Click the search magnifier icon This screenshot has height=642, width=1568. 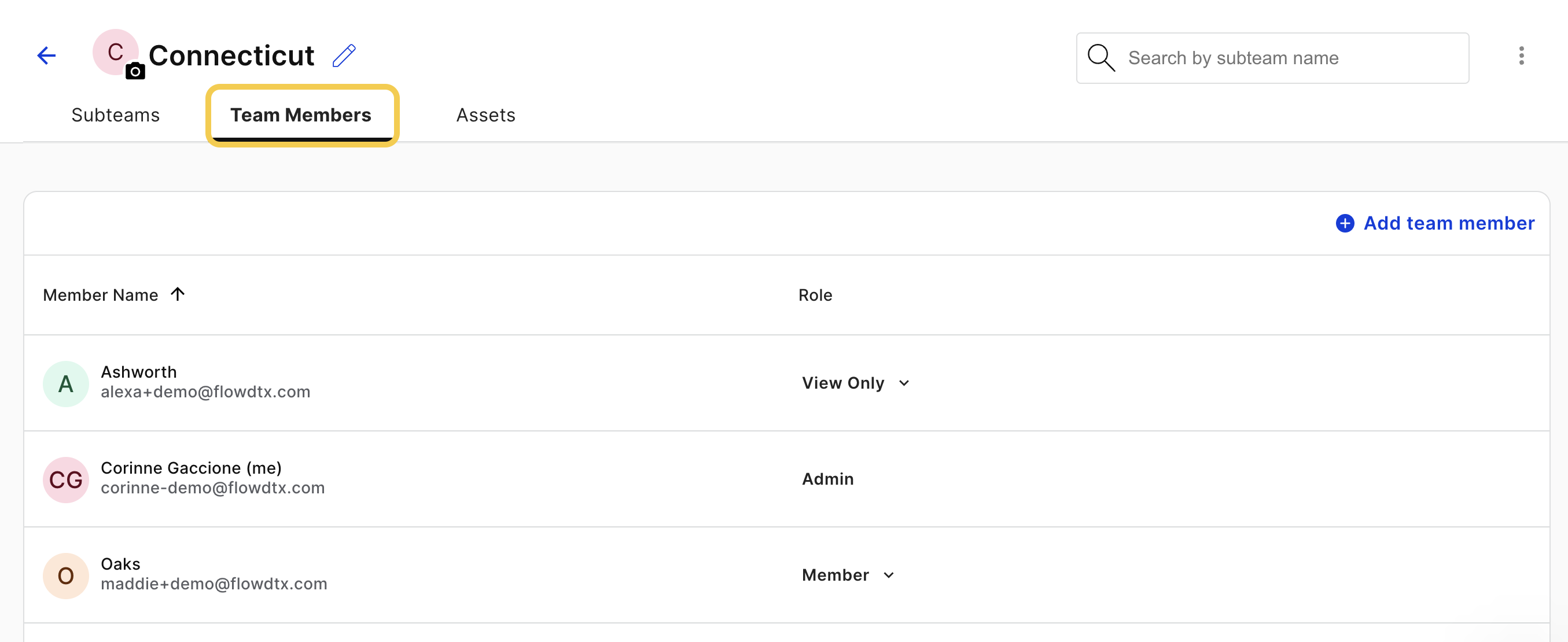(x=1100, y=58)
